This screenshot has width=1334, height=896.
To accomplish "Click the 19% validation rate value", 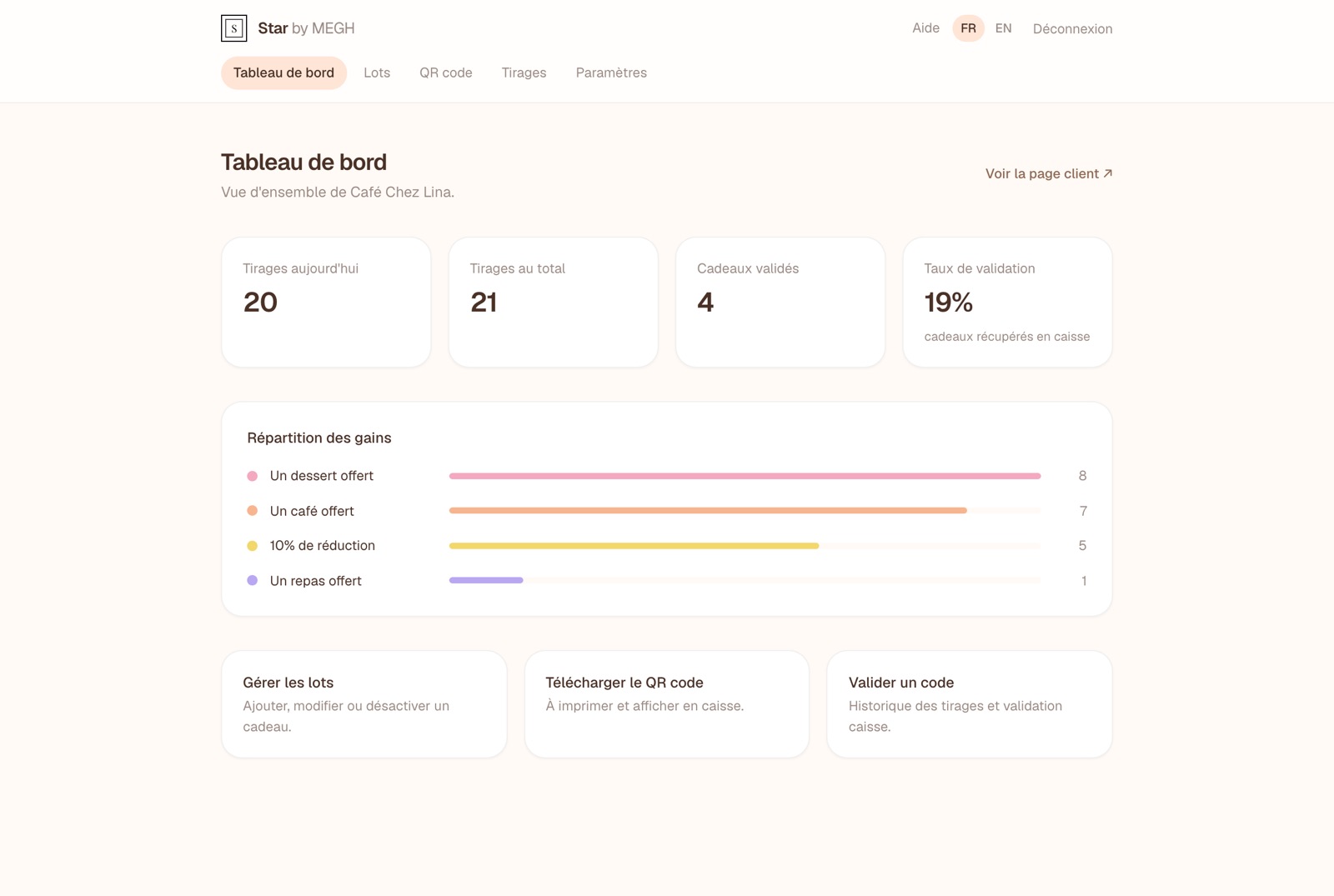I will pos(949,302).
